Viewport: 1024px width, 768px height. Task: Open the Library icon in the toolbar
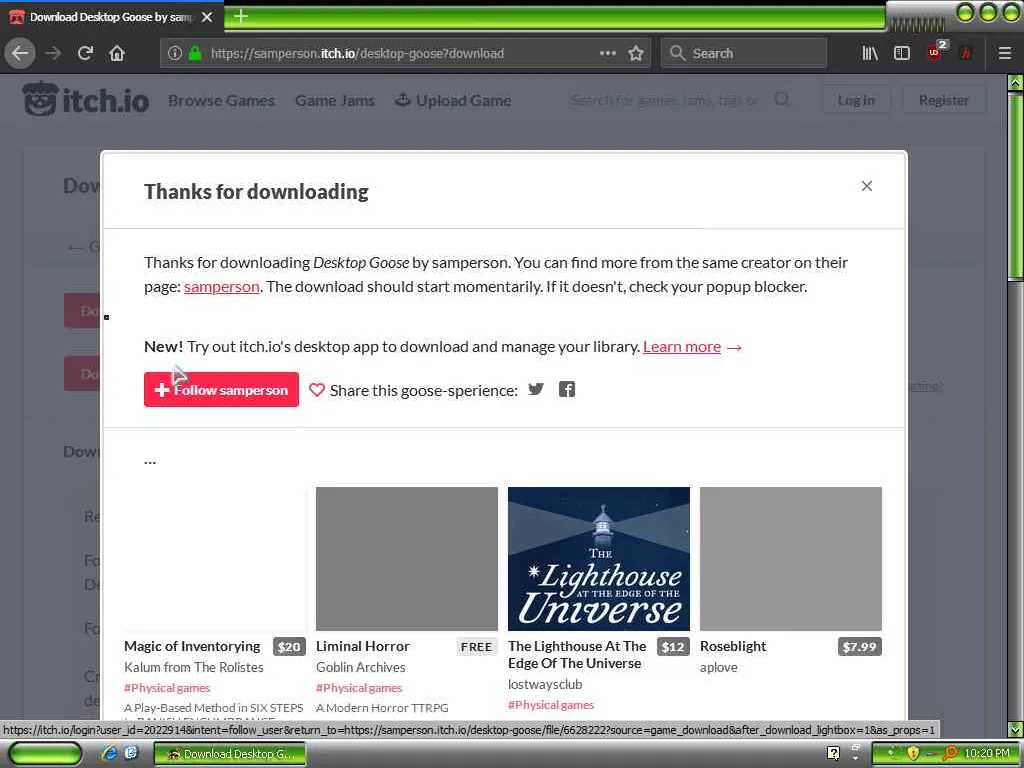[870, 53]
